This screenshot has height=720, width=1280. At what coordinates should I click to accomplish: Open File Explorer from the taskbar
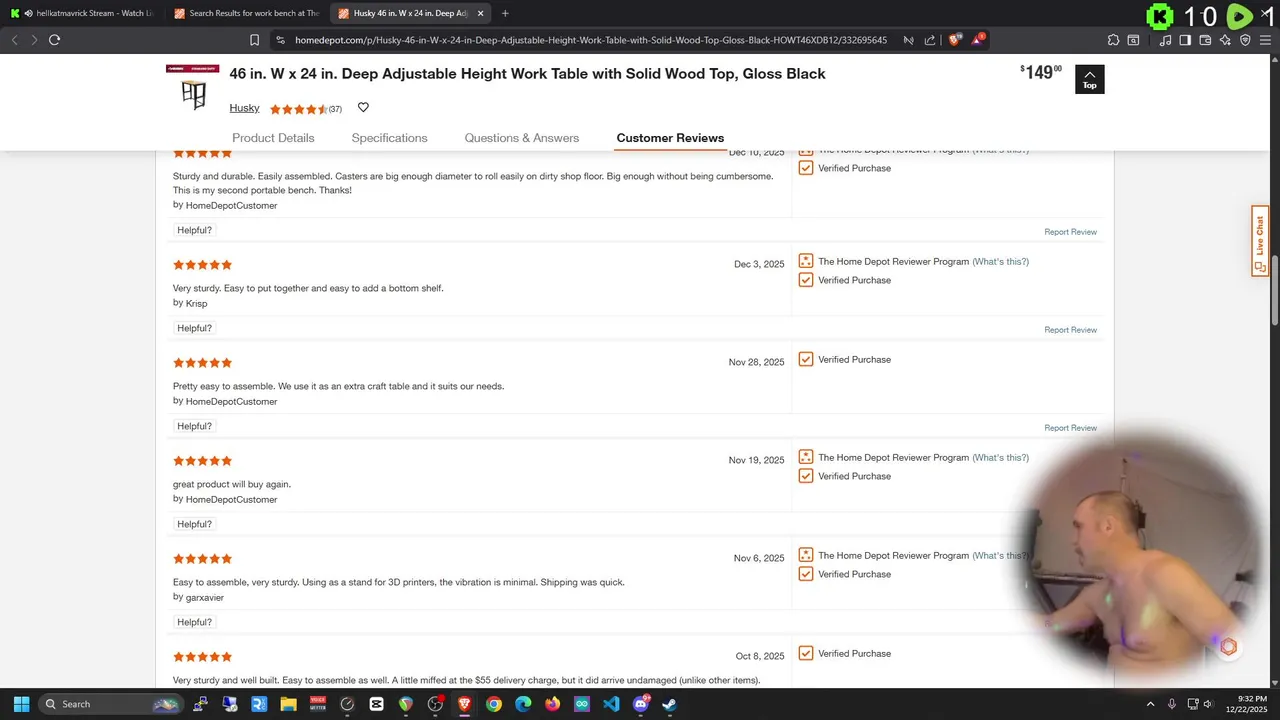pyautogui.click(x=288, y=704)
